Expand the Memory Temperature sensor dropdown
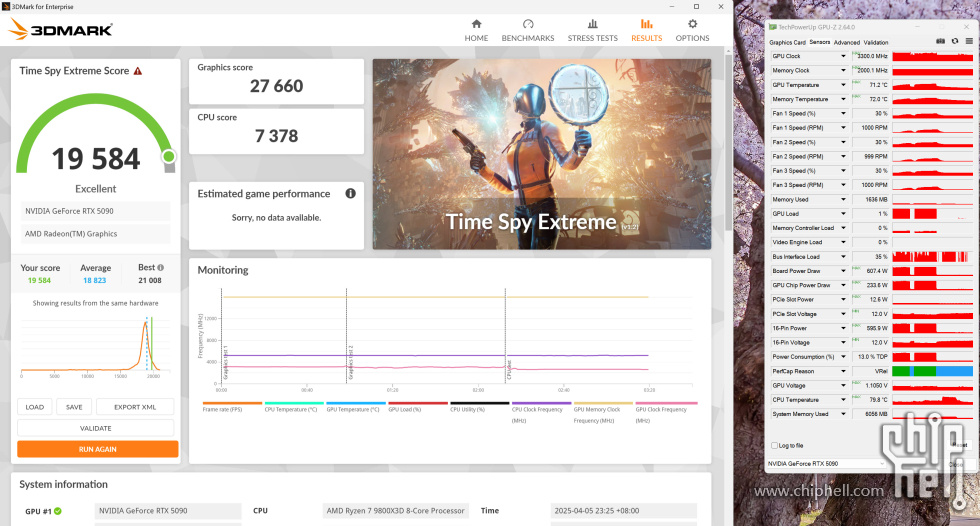The height and width of the screenshot is (526, 980). [x=843, y=99]
